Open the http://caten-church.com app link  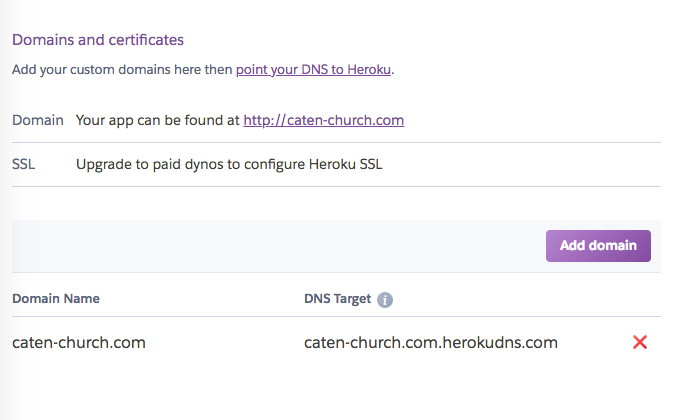pos(323,120)
